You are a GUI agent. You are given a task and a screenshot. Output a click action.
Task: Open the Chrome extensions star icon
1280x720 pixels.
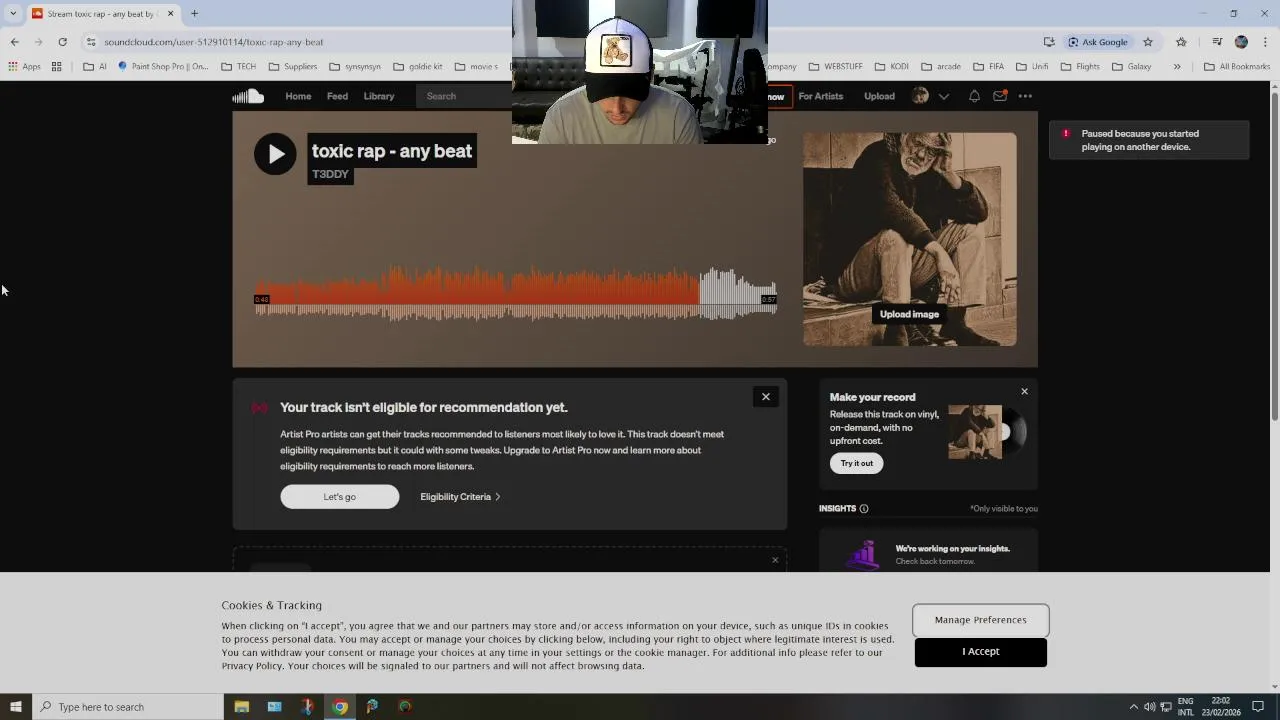tap(1181, 42)
